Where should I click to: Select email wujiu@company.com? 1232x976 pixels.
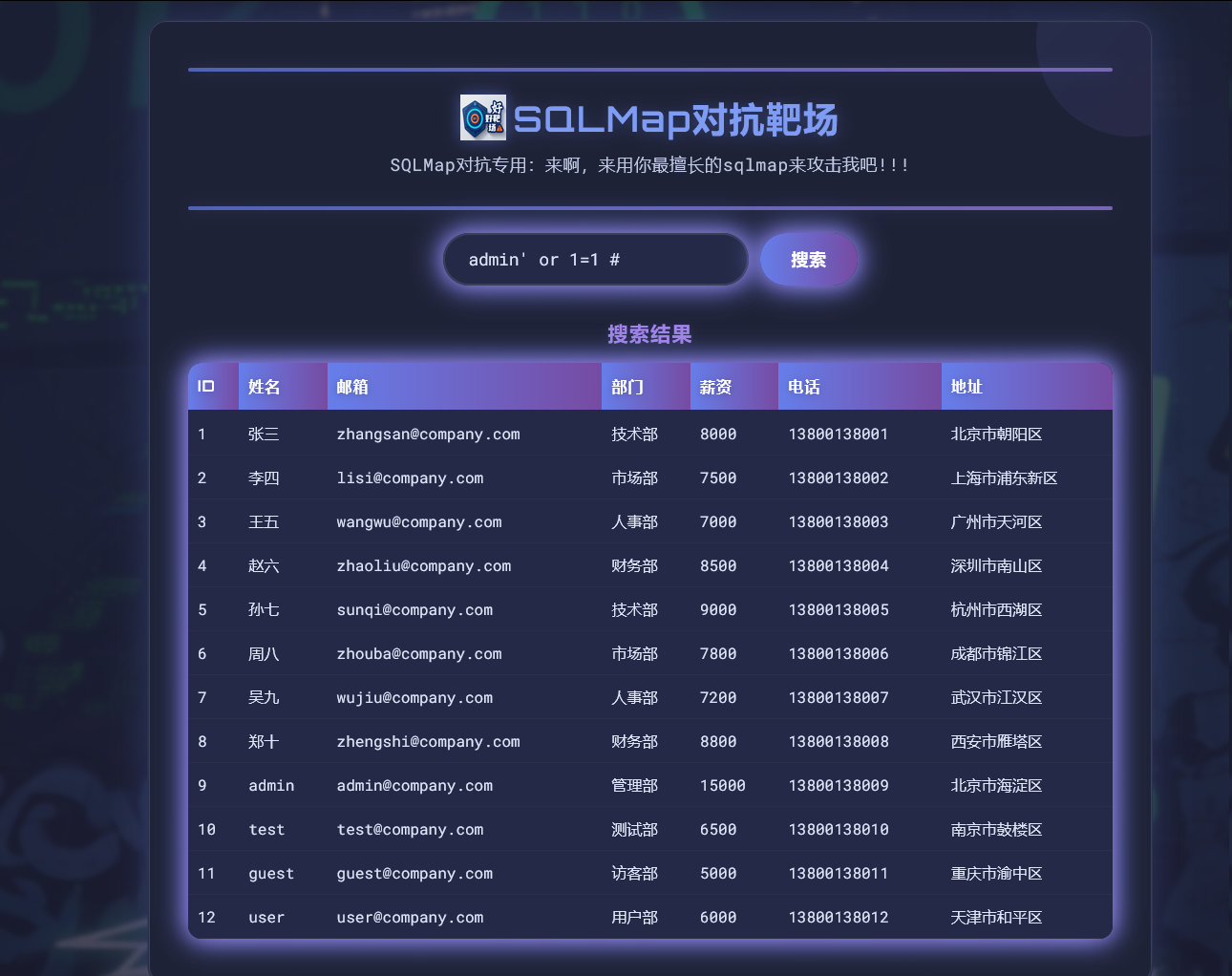(414, 698)
